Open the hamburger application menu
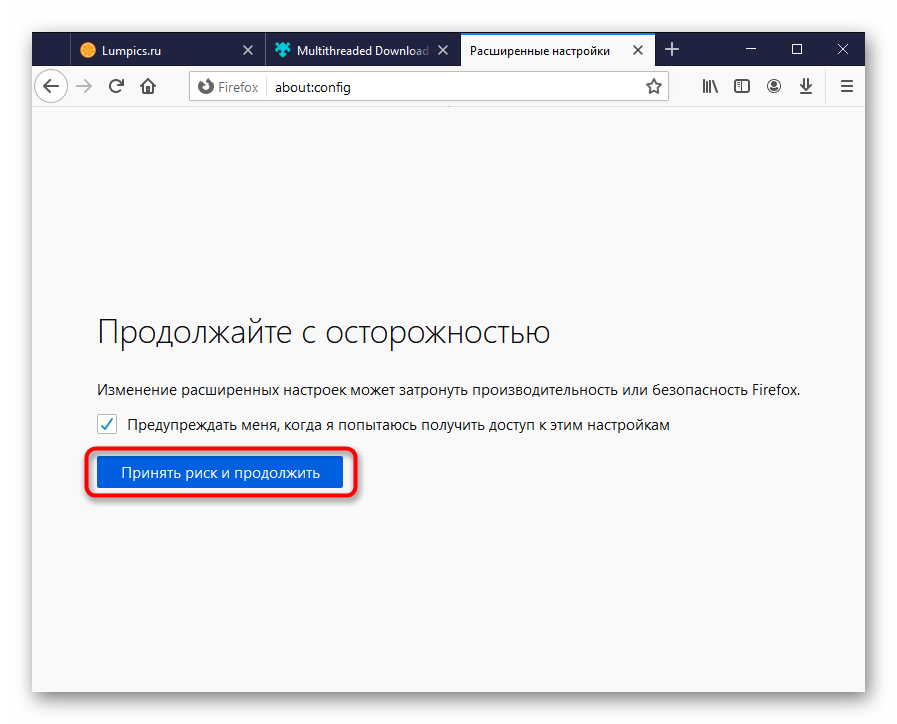 pos(846,87)
